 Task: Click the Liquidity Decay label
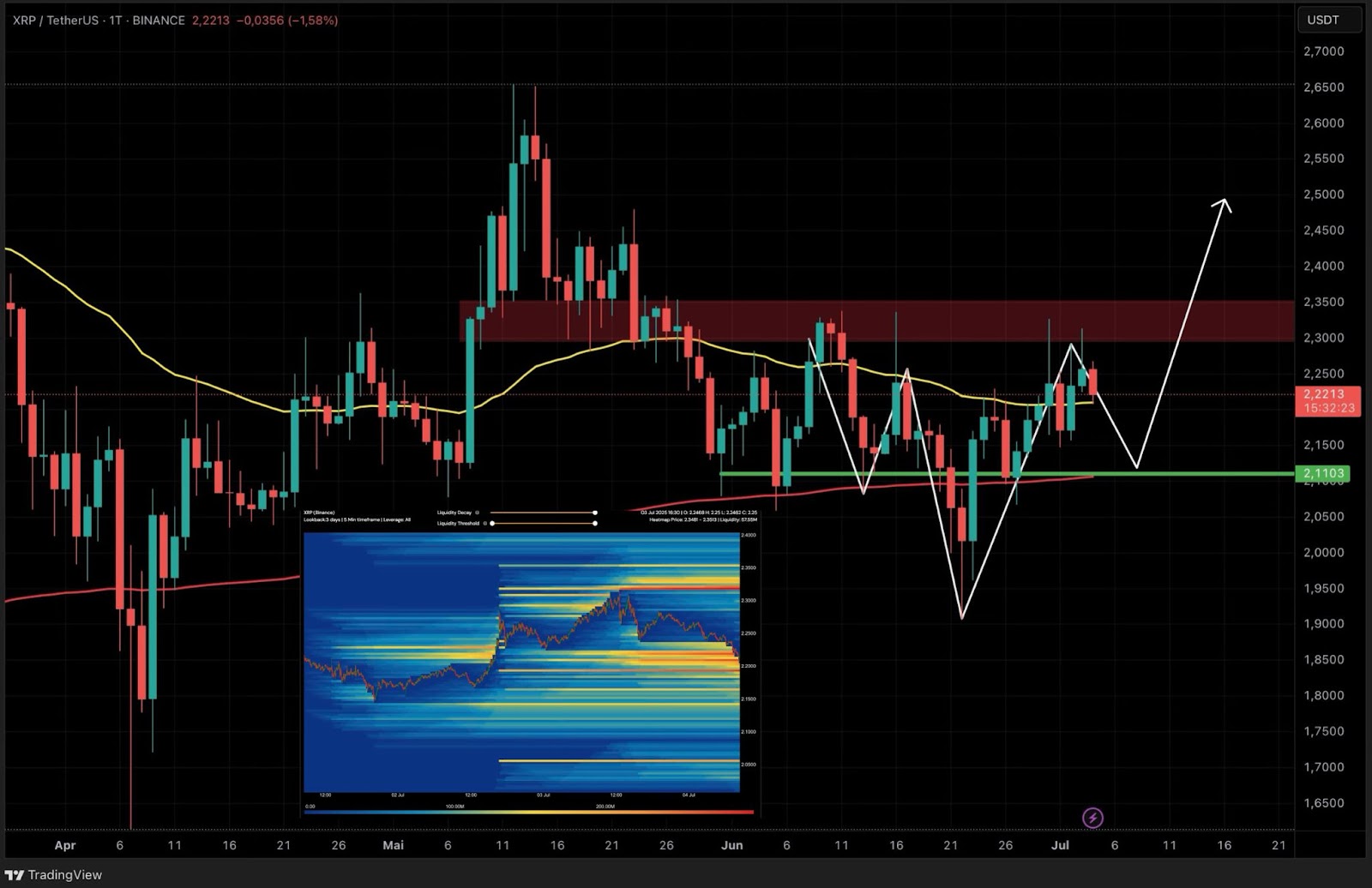(454, 513)
